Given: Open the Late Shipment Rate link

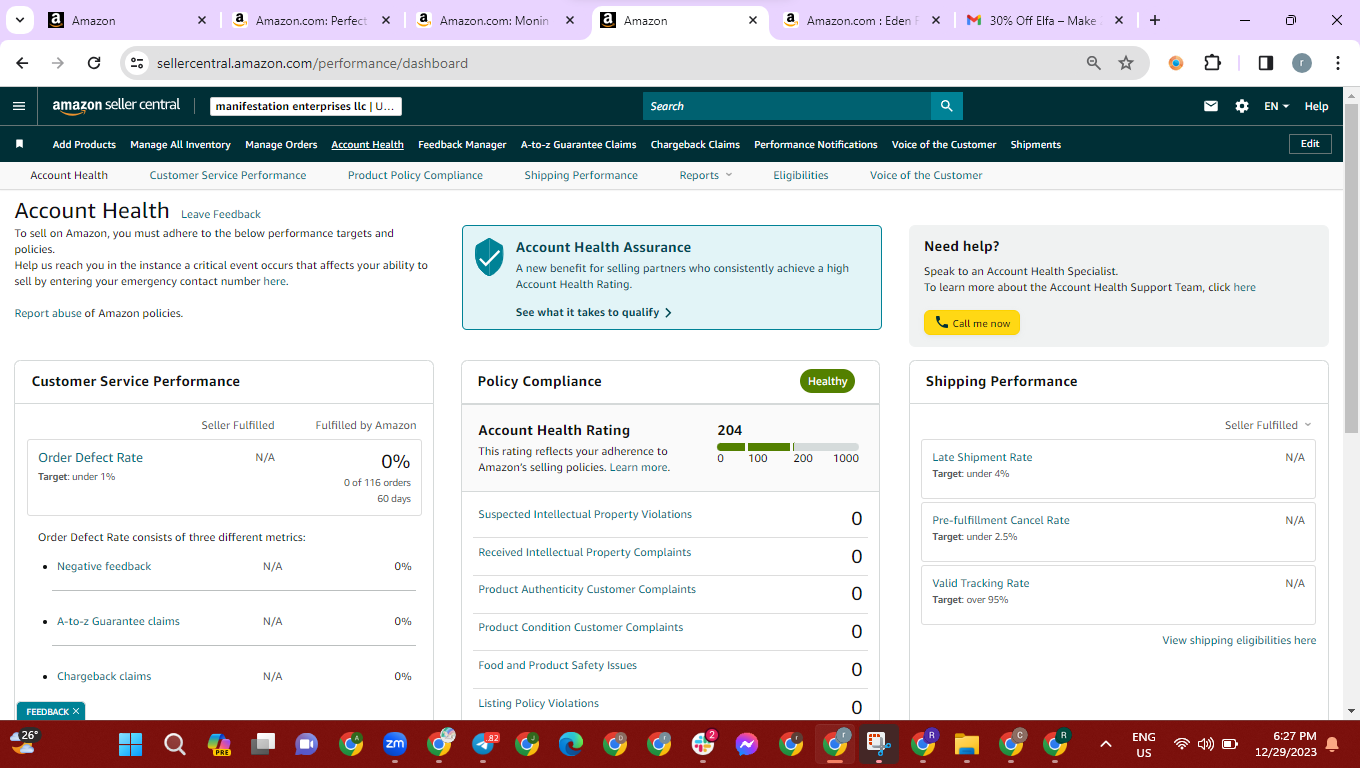Looking at the screenshot, I should tap(982, 457).
